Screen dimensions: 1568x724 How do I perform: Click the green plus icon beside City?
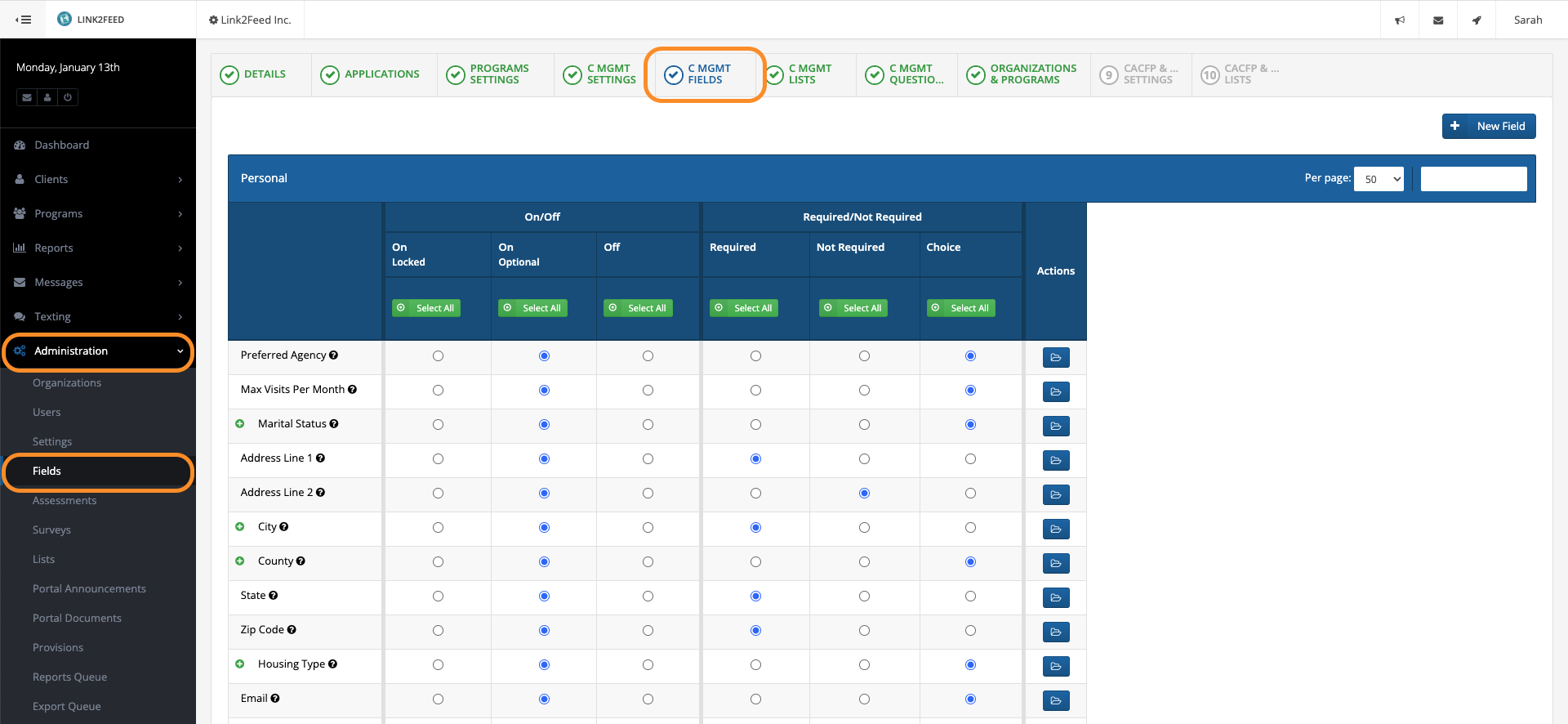click(240, 527)
